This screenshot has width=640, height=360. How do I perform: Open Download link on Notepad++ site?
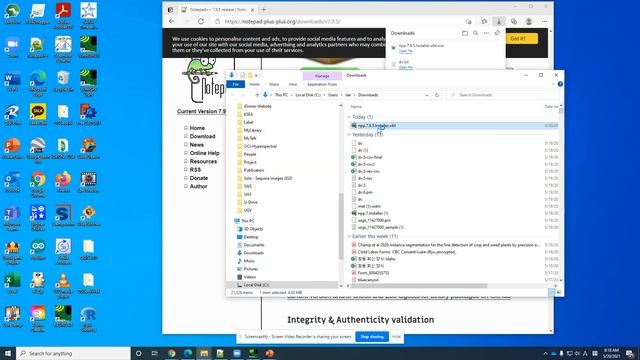202,136
